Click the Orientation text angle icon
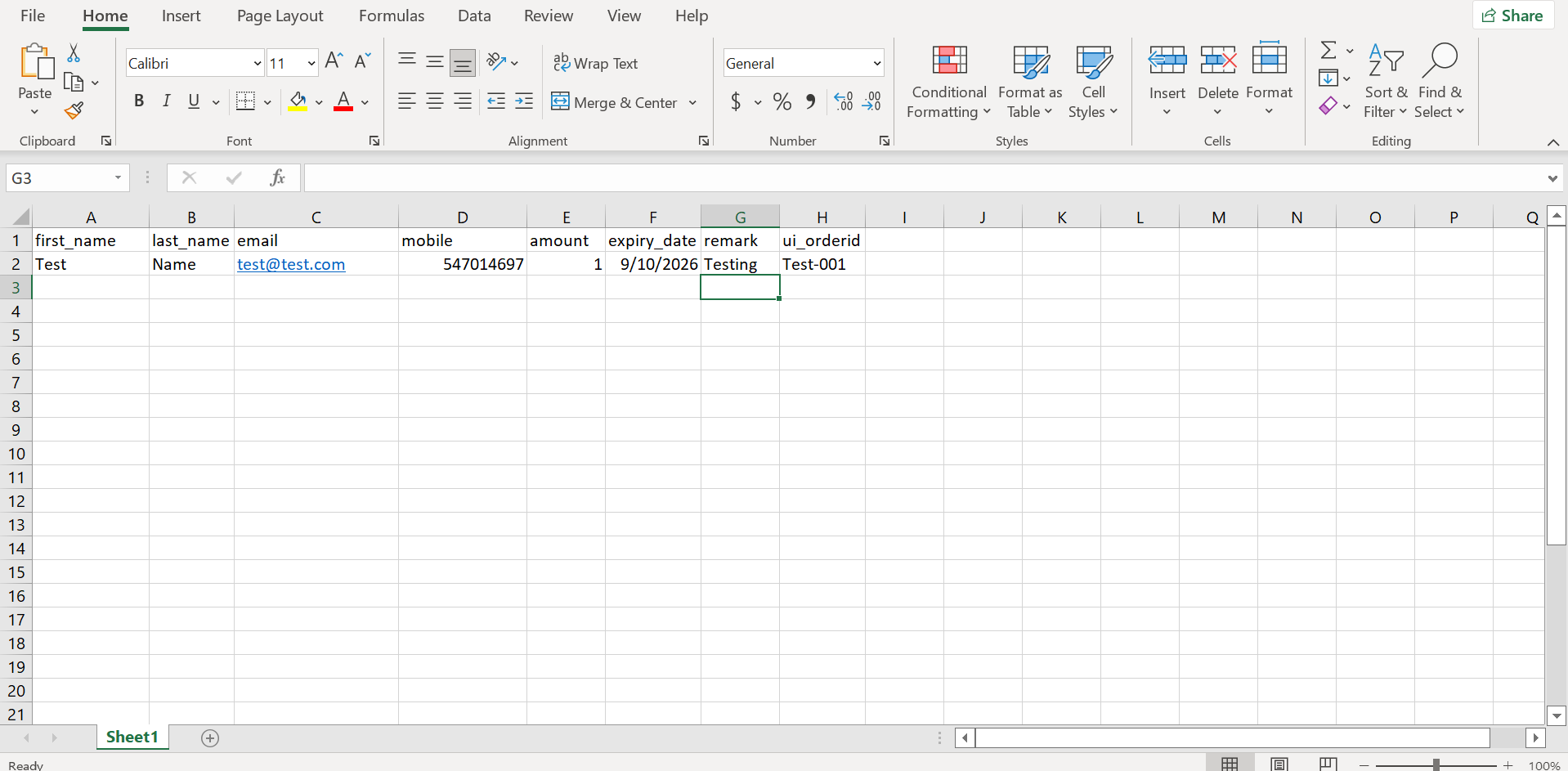This screenshot has width=1568, height=771. 496,61
